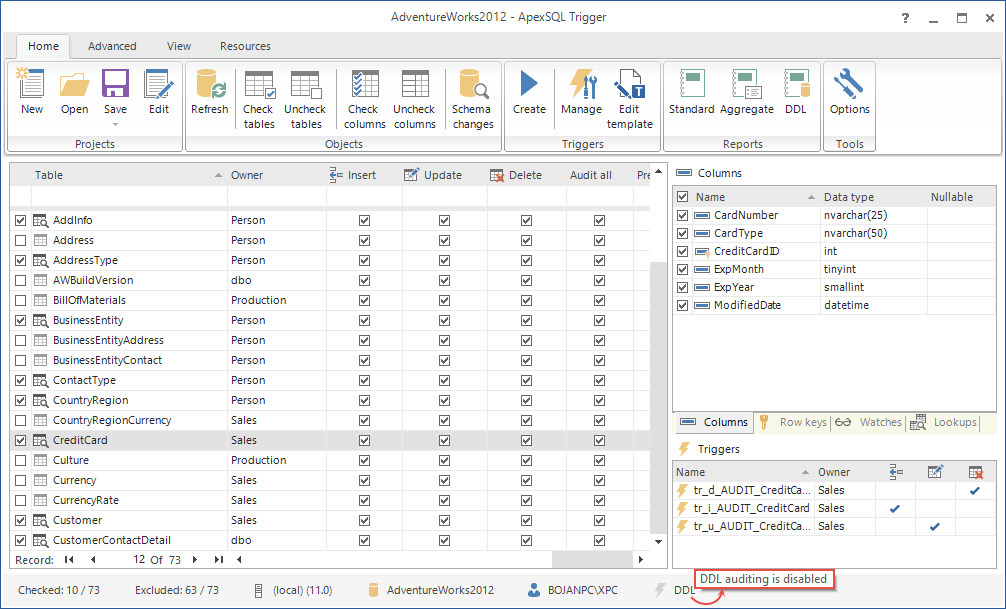Click the Table filter input field

(129, 196)
